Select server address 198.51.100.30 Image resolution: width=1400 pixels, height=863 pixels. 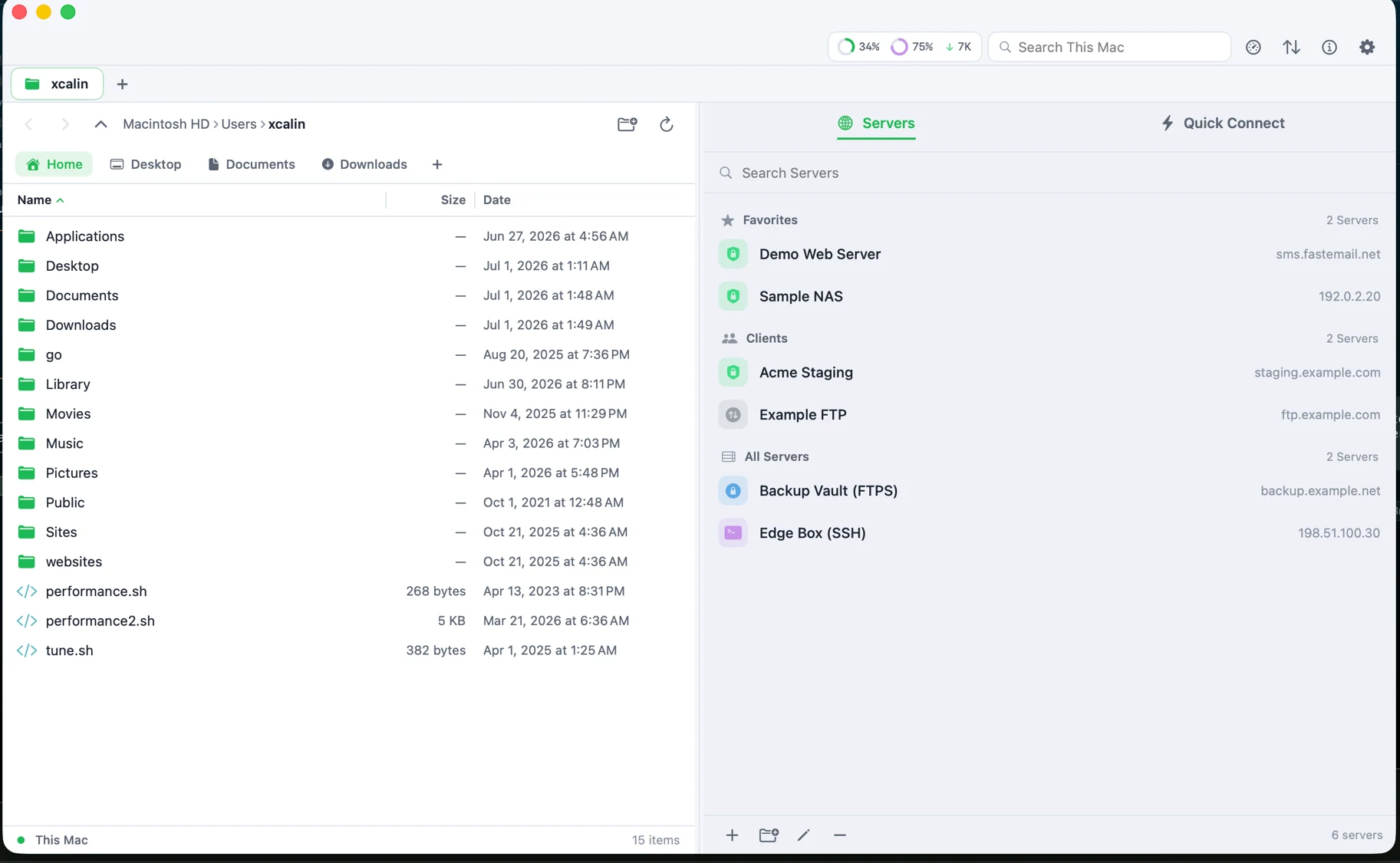(x=1339, y=532)
